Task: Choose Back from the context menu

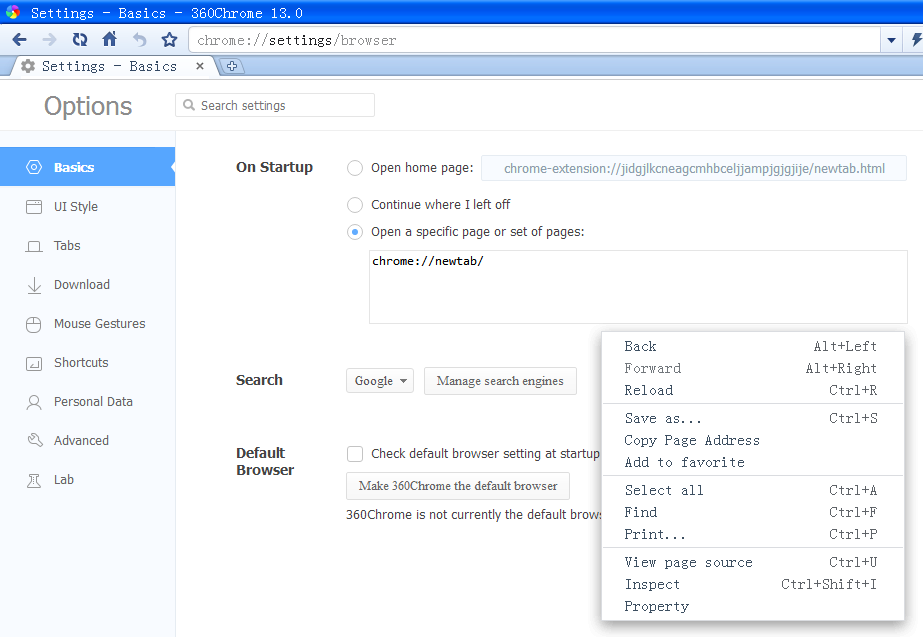Action: 752,346
